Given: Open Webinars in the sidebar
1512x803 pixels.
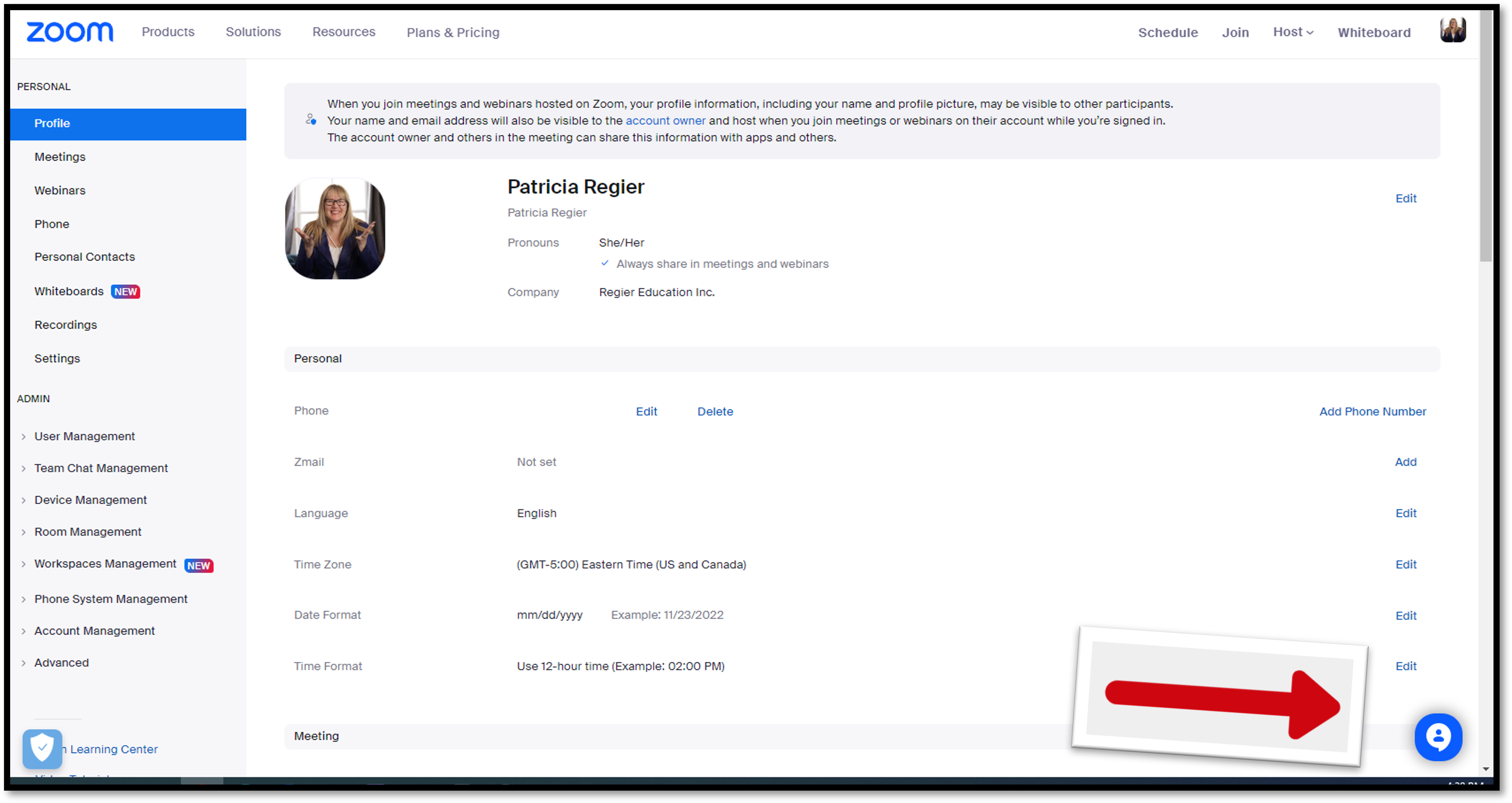Looking at the screenshot, I should pyautogui.click(x=60, y=190).
